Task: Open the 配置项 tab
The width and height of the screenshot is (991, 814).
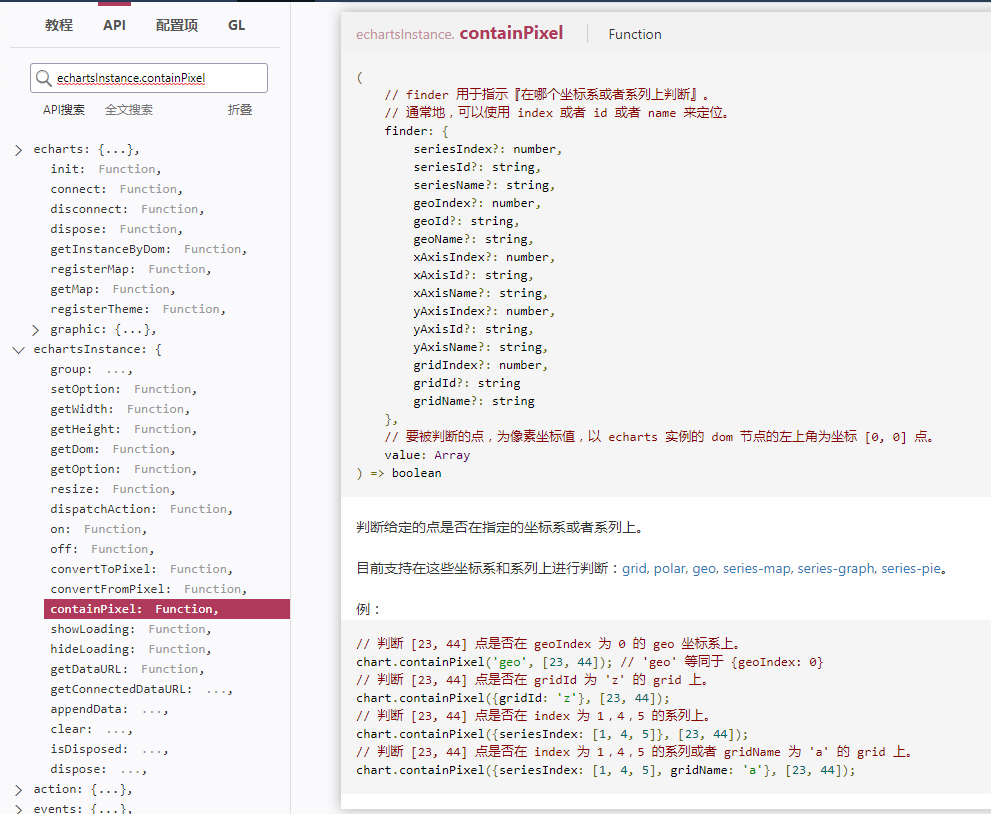Action: [176, 25]
